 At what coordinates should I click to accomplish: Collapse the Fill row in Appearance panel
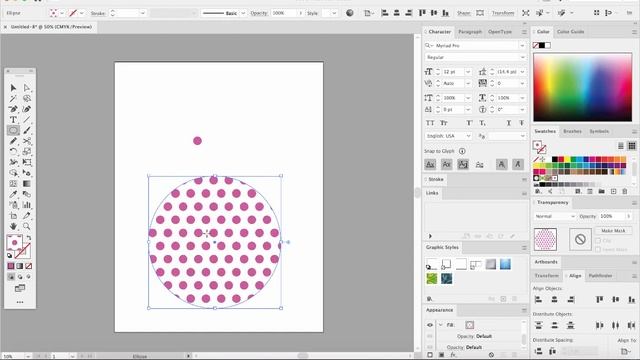(440, 325)
